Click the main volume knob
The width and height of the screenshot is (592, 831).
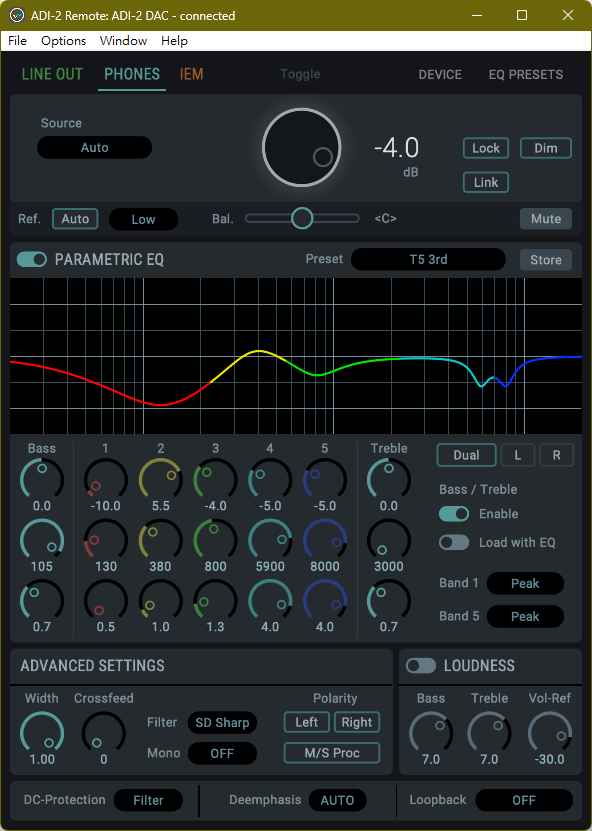[x=301, y=147]
